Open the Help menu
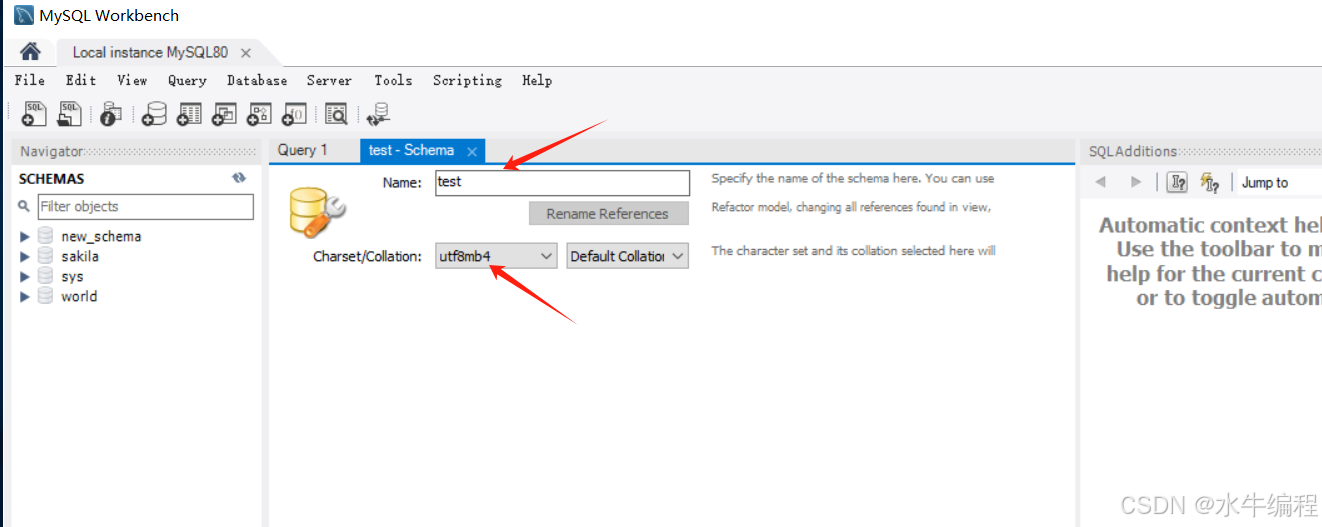 pos(537,80)
